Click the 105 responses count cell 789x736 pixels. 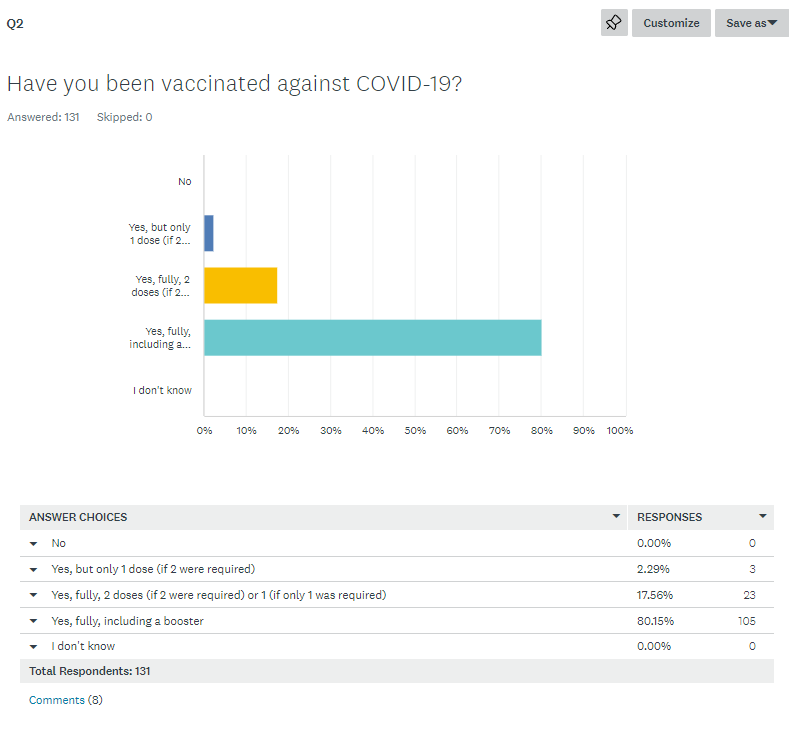(745, 622)
